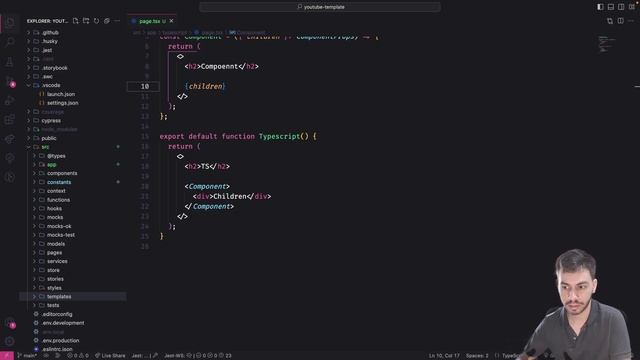This screenshot has height=360, width=640.
Task: Click the youtube-template command center search
Action: 320,7
